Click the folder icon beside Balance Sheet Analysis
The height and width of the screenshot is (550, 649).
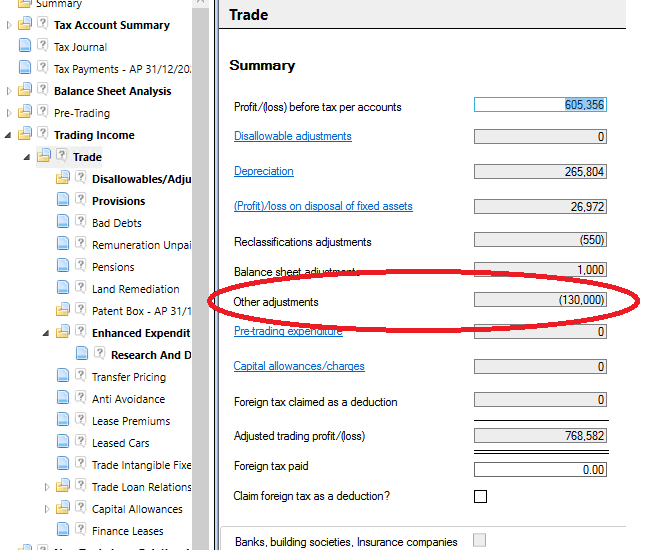coord(24,89)
